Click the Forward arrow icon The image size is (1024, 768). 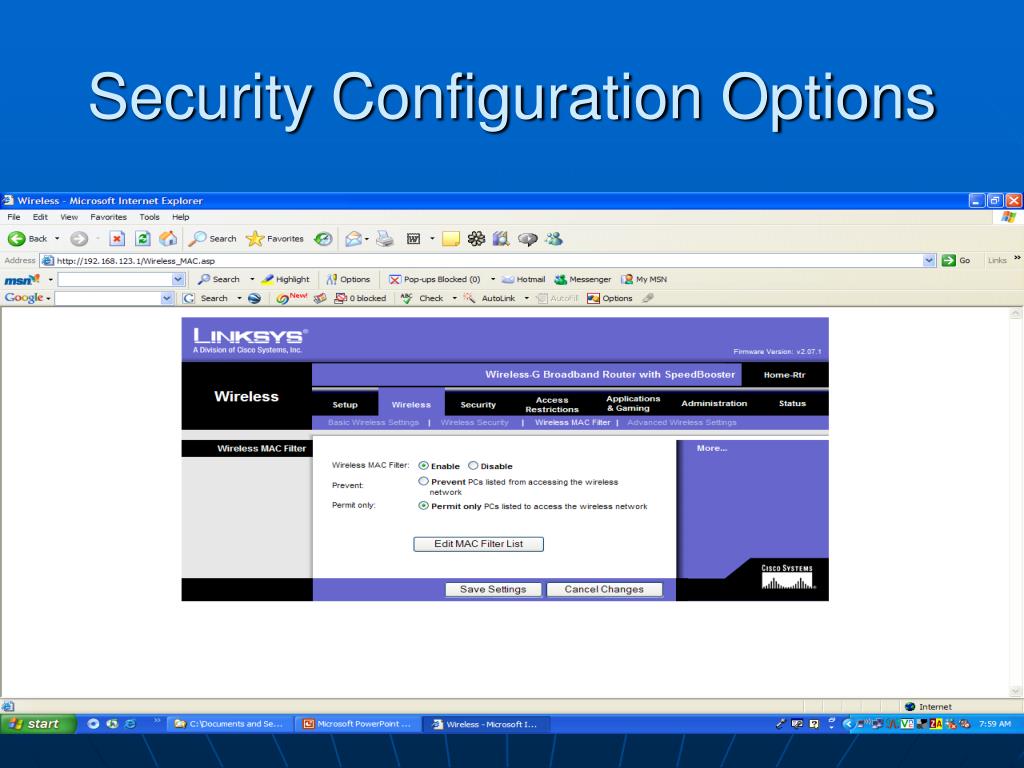pyautogui.click(x=79, y=239)
